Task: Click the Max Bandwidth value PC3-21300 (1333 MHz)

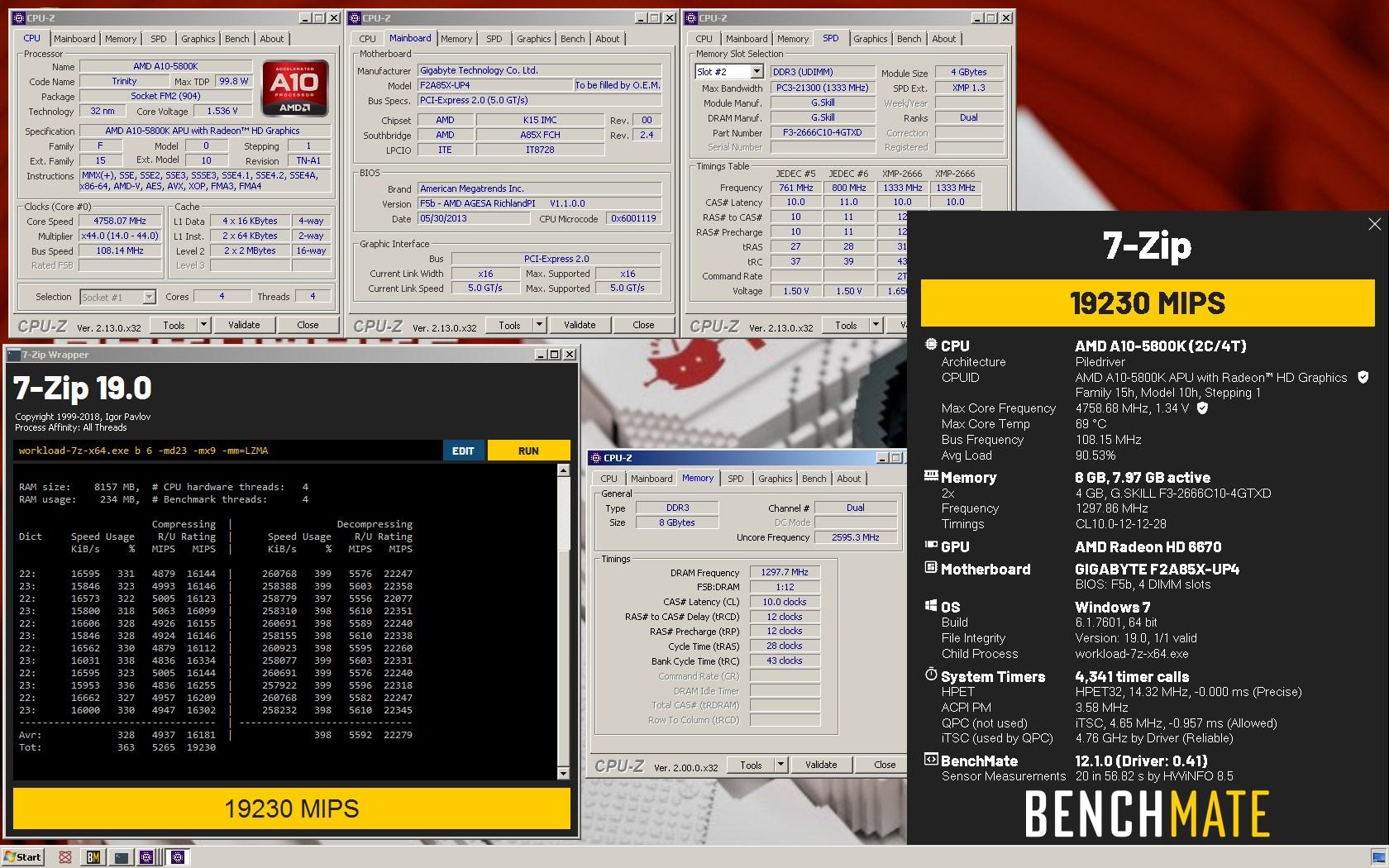Action: [823, 88]
